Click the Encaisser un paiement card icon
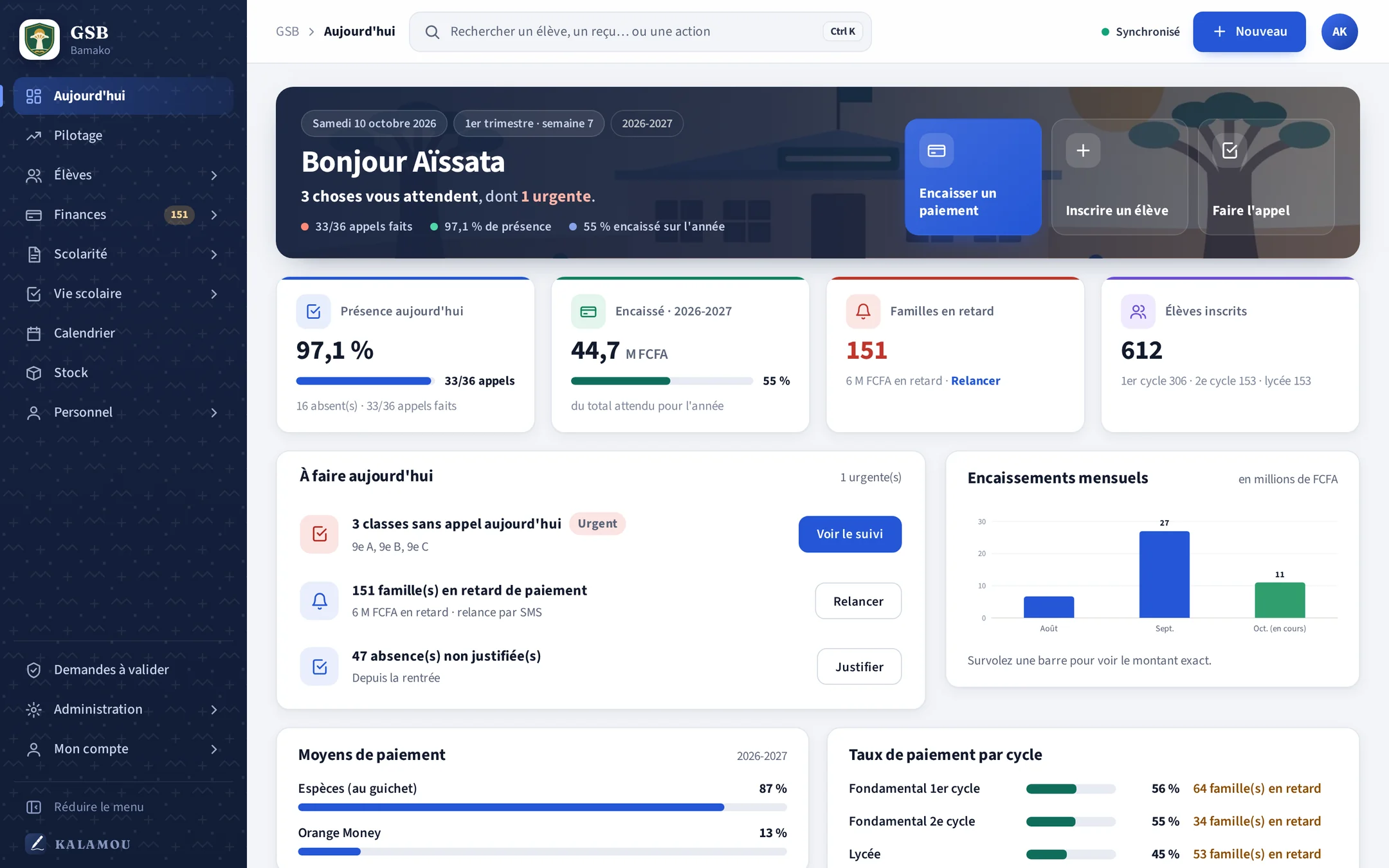The width and height of the screenshot is (1389, 868). click(936, 150)
